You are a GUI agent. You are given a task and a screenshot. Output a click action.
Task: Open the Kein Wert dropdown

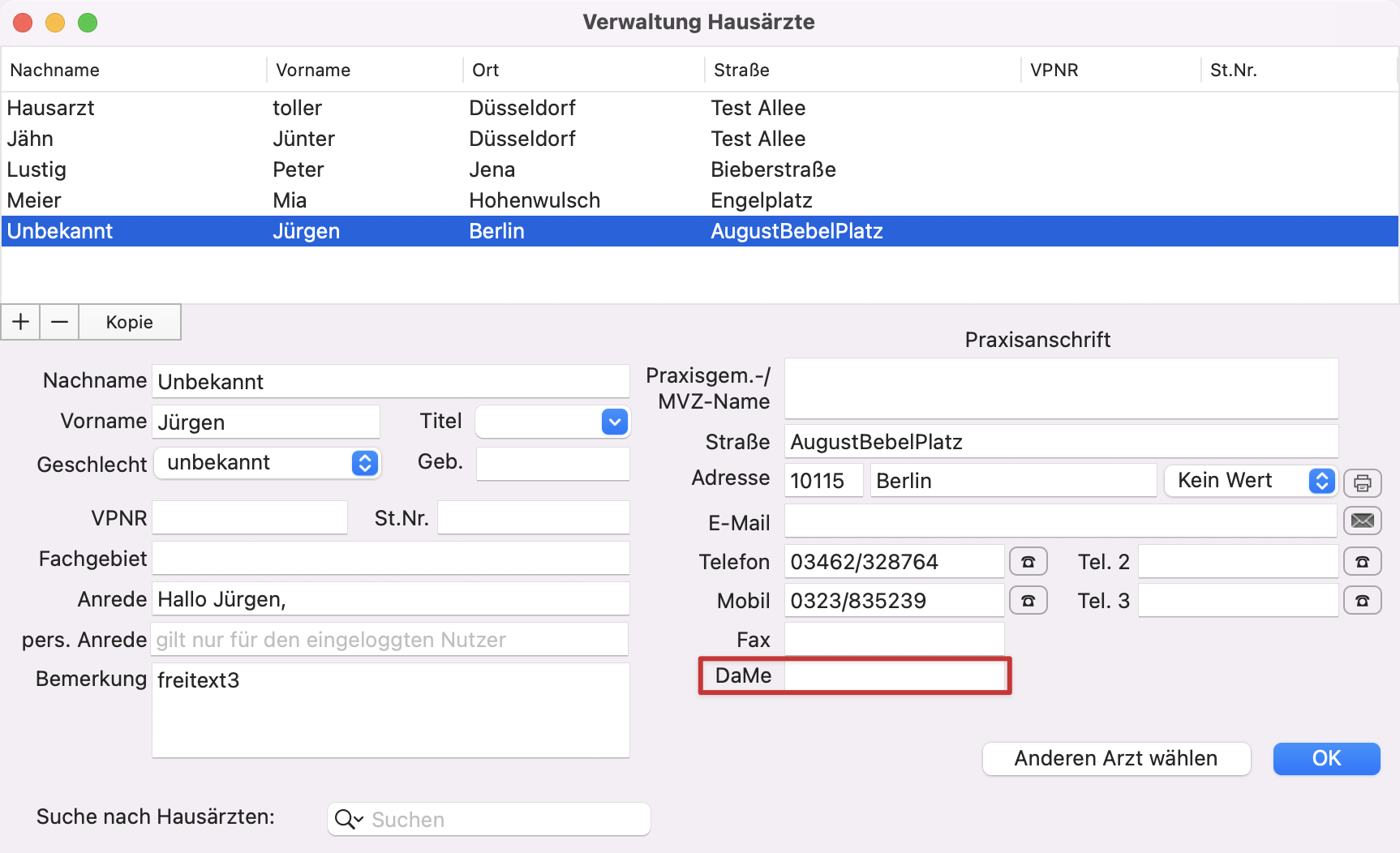tap(1250, 481)
